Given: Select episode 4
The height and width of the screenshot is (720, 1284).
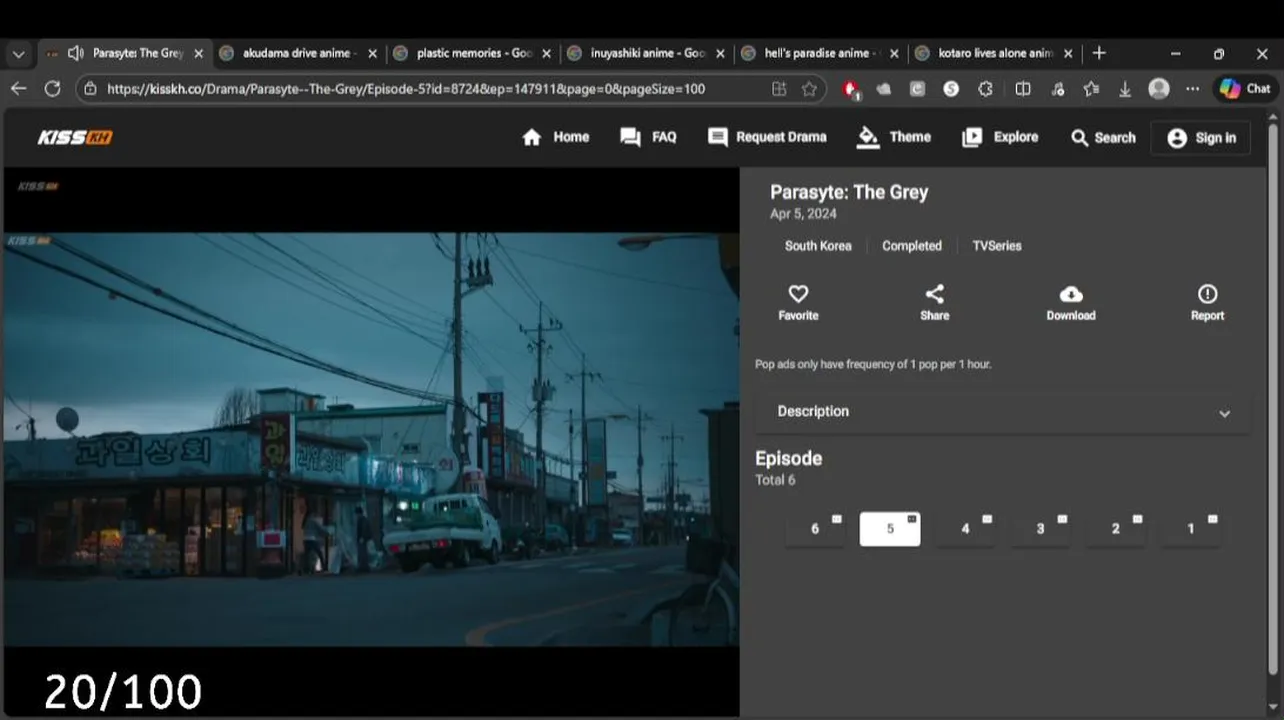Looking at the screenshot, I should 965,529.
